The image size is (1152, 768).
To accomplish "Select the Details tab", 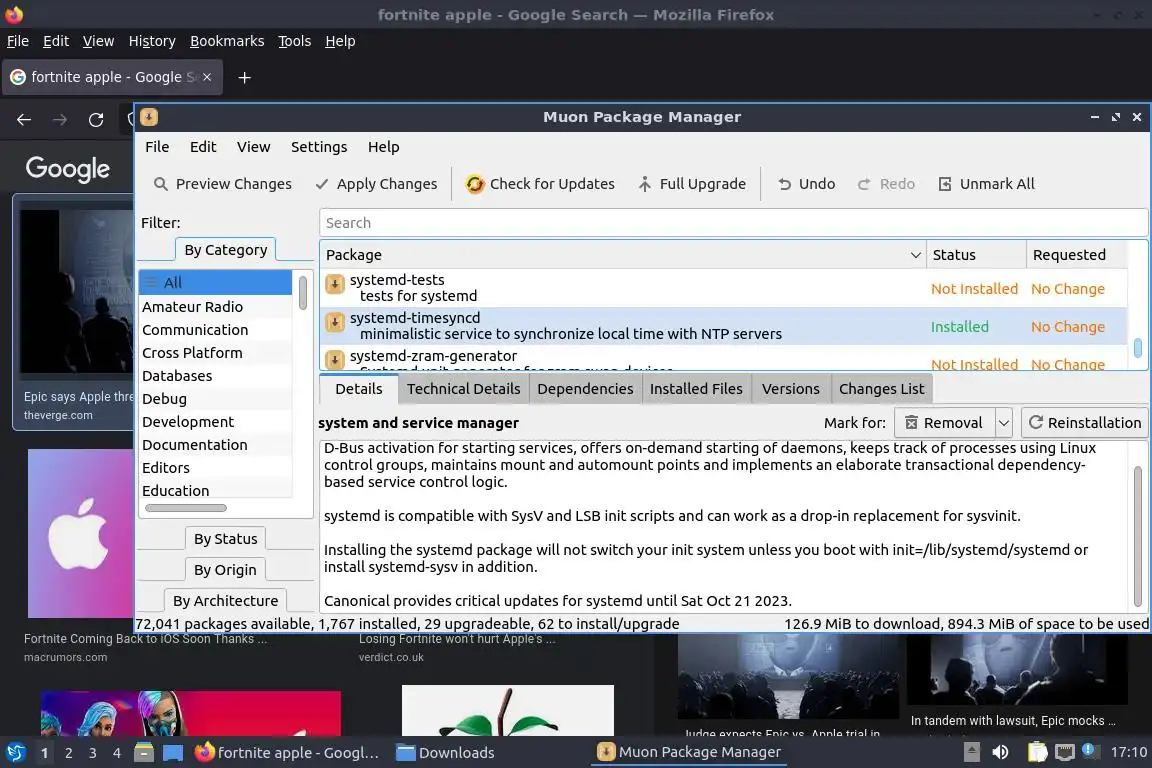I will pyautogui.click(x=359, y=389).
